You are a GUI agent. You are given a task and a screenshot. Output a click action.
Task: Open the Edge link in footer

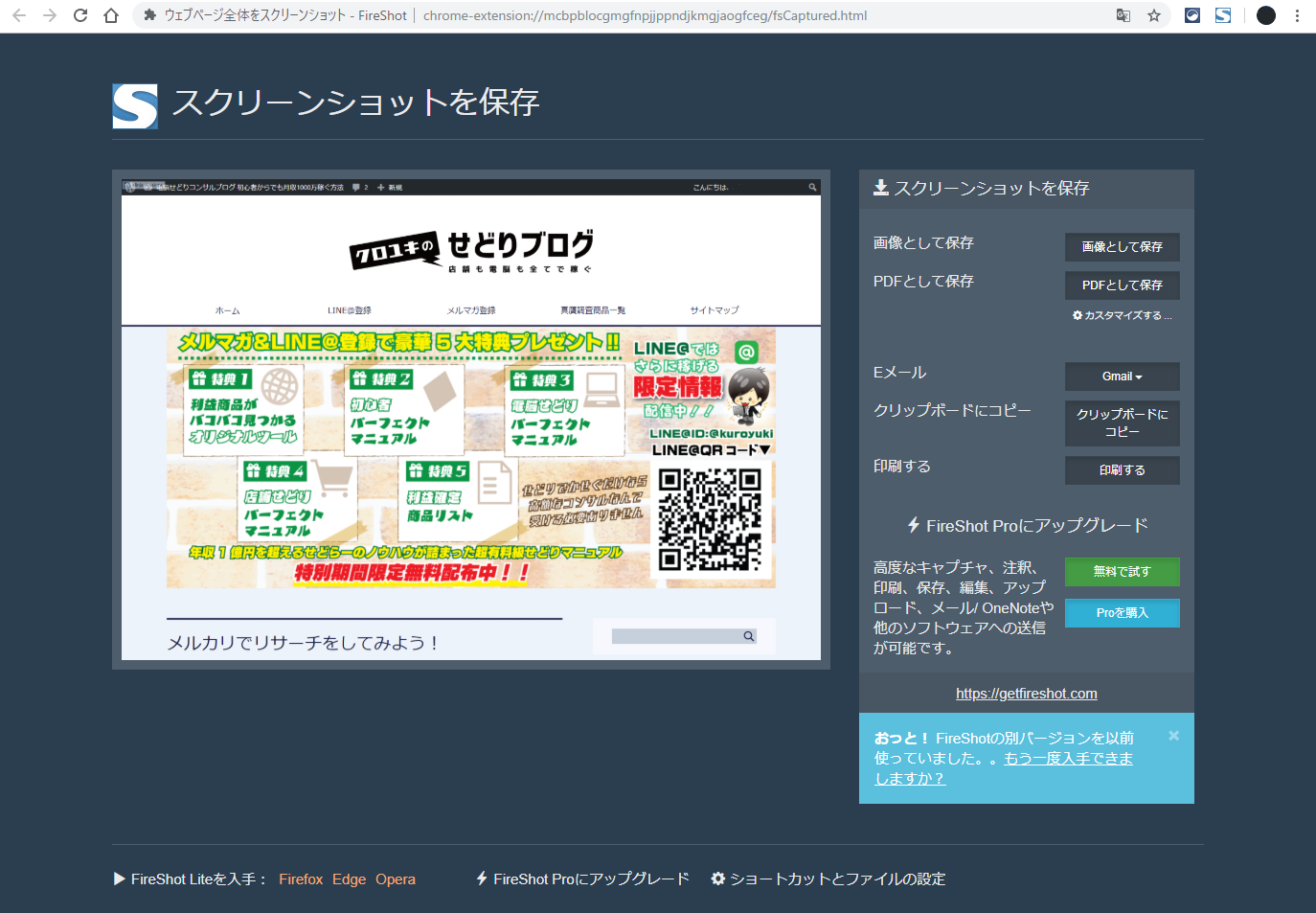click(x=350, y=879)
